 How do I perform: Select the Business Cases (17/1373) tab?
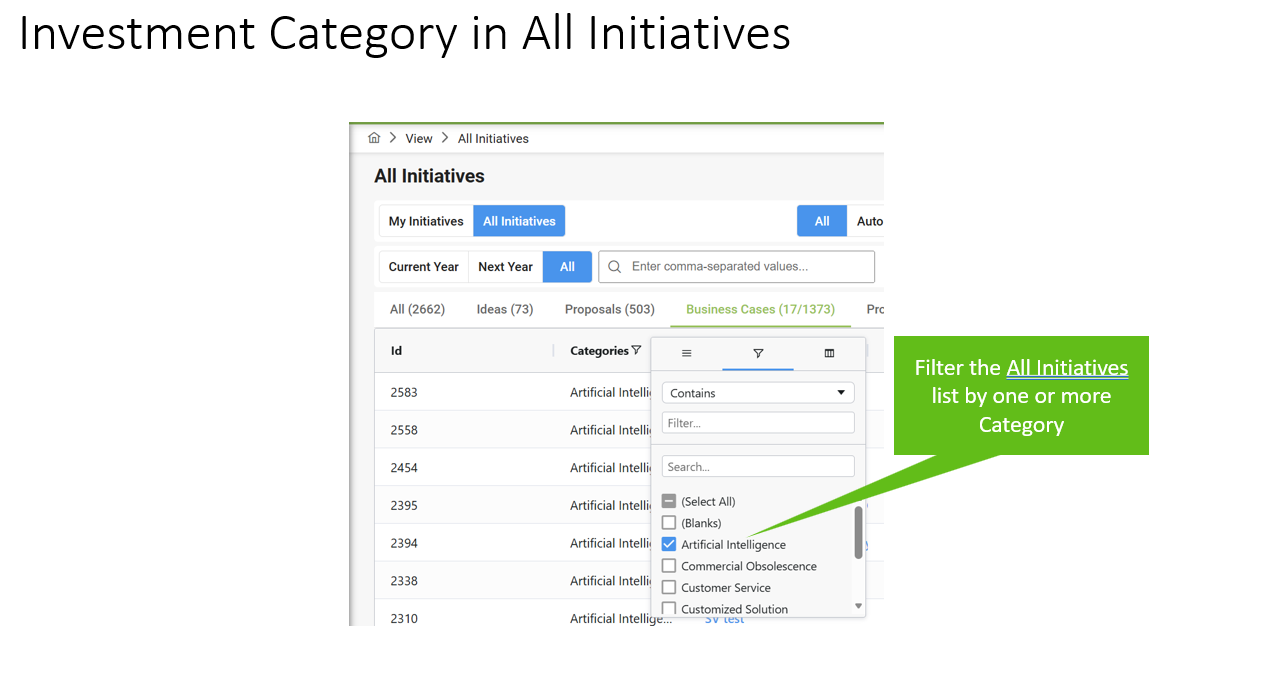click(x=760, y=309)
